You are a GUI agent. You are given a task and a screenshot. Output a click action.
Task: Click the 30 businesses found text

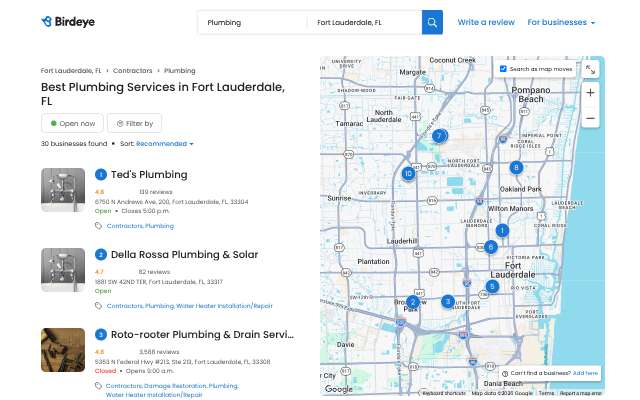74,144
